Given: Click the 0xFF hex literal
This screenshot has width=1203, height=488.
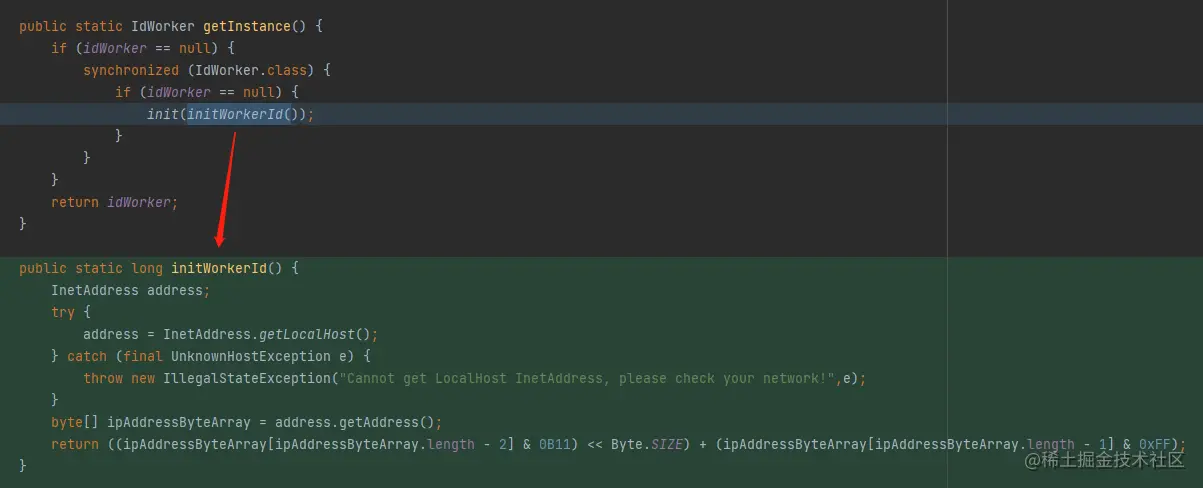Looking at the screenshot, I should coord(1154,444).
